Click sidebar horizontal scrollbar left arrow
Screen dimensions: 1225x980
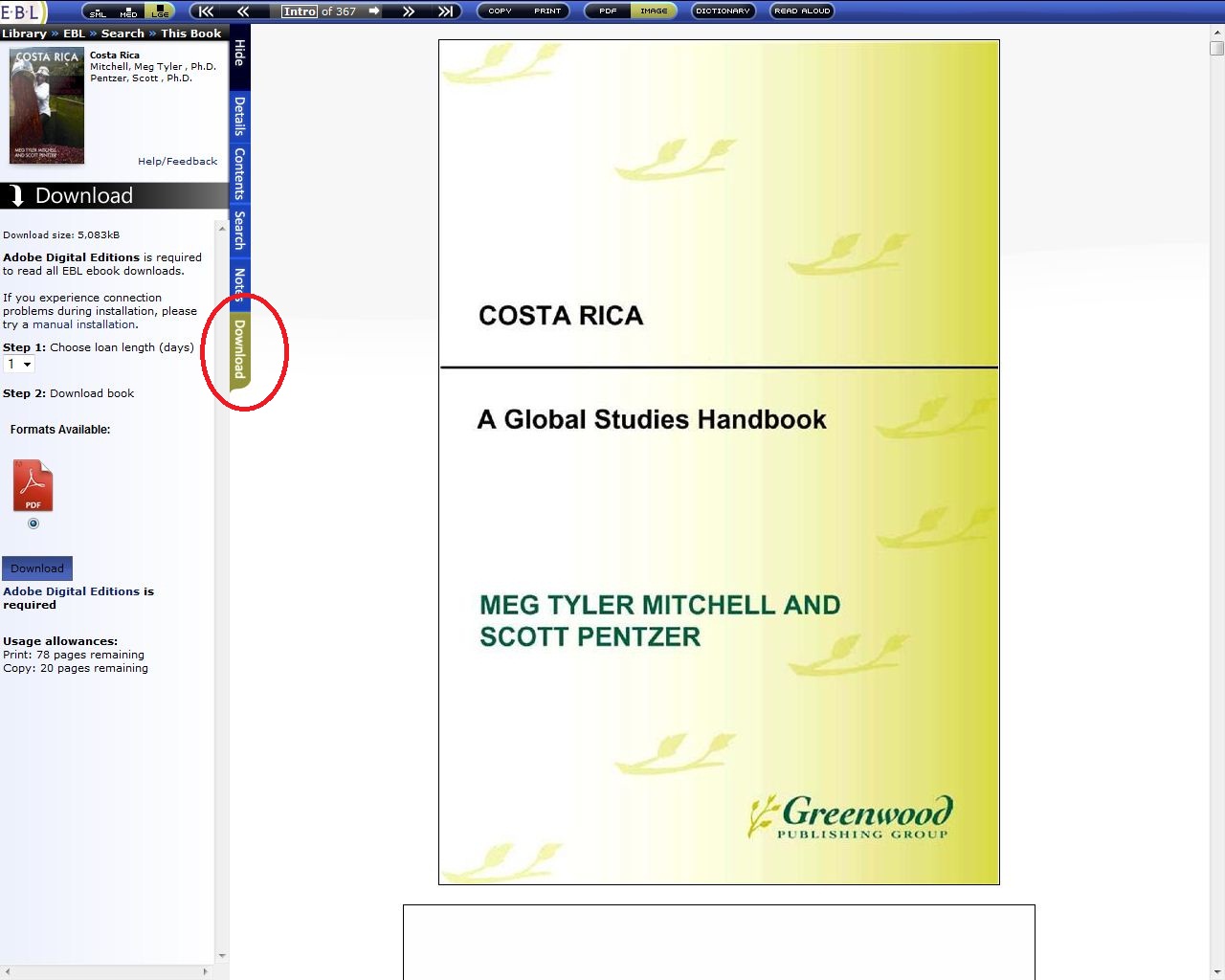click(x=6, y=971)
